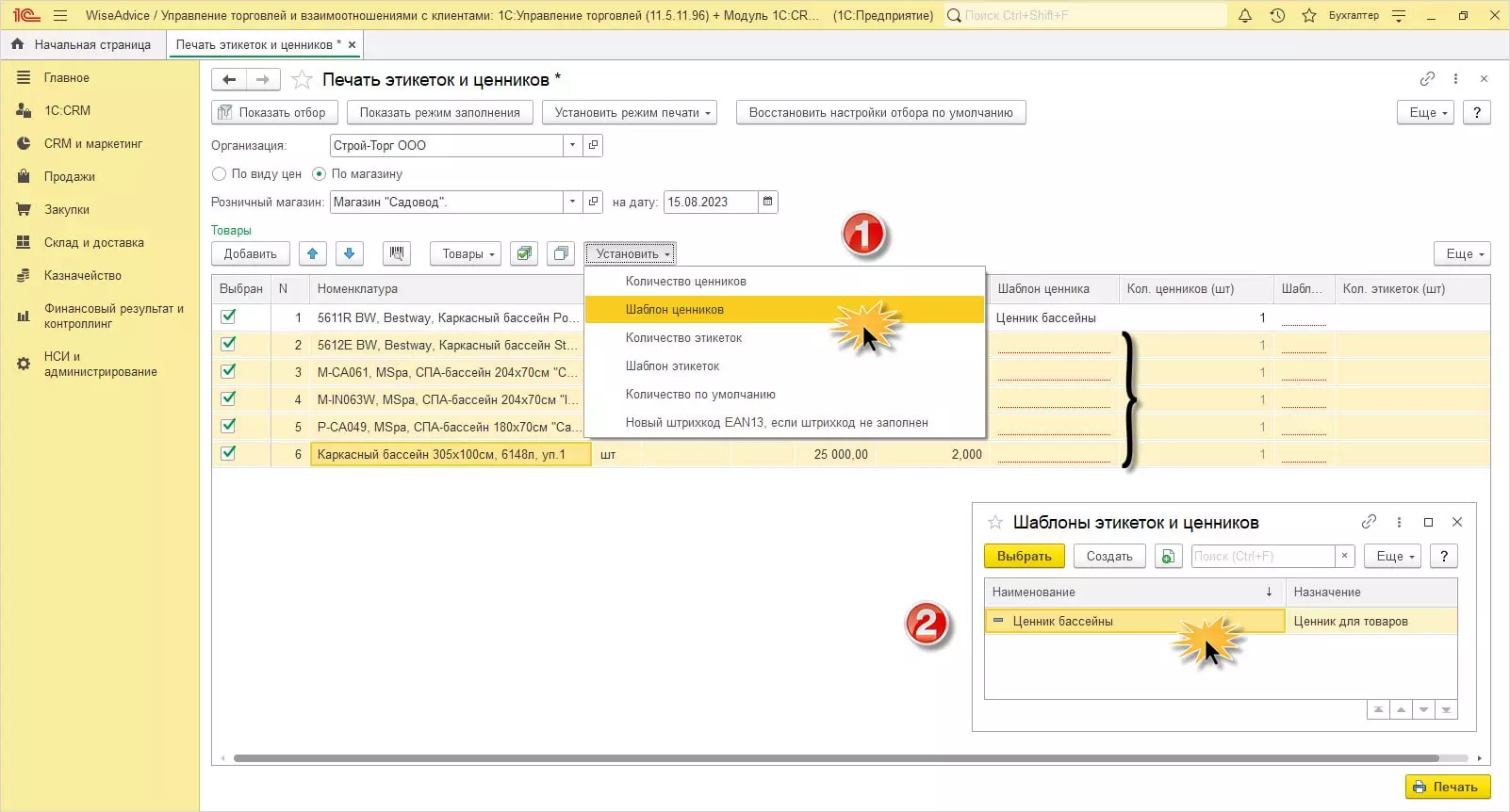Viewport: 1510px width, 812px height.
Task: Click the move row up arrow icon
Action: pyautogui.click(x=313, y=253)
